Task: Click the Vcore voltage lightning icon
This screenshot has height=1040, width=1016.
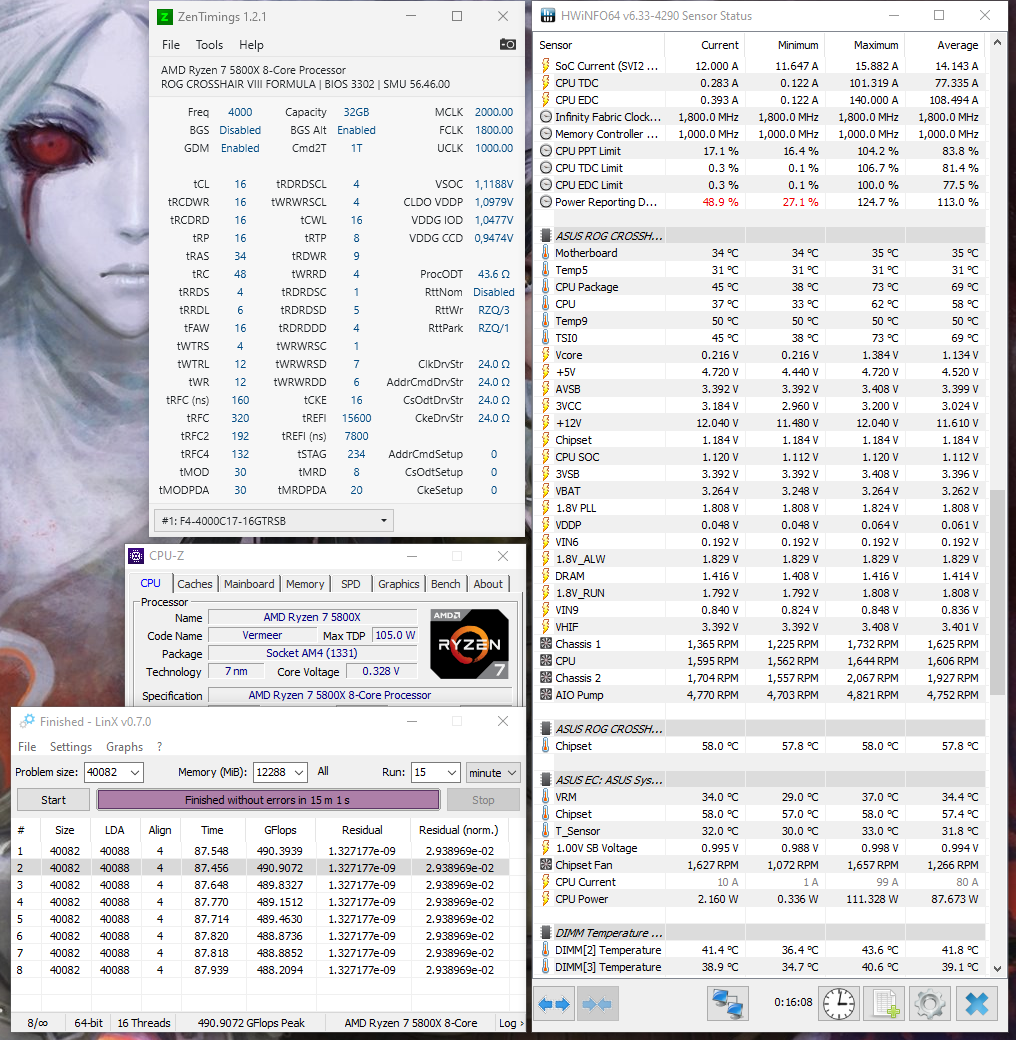Action: pyautogui.click(x=545, y=355)
